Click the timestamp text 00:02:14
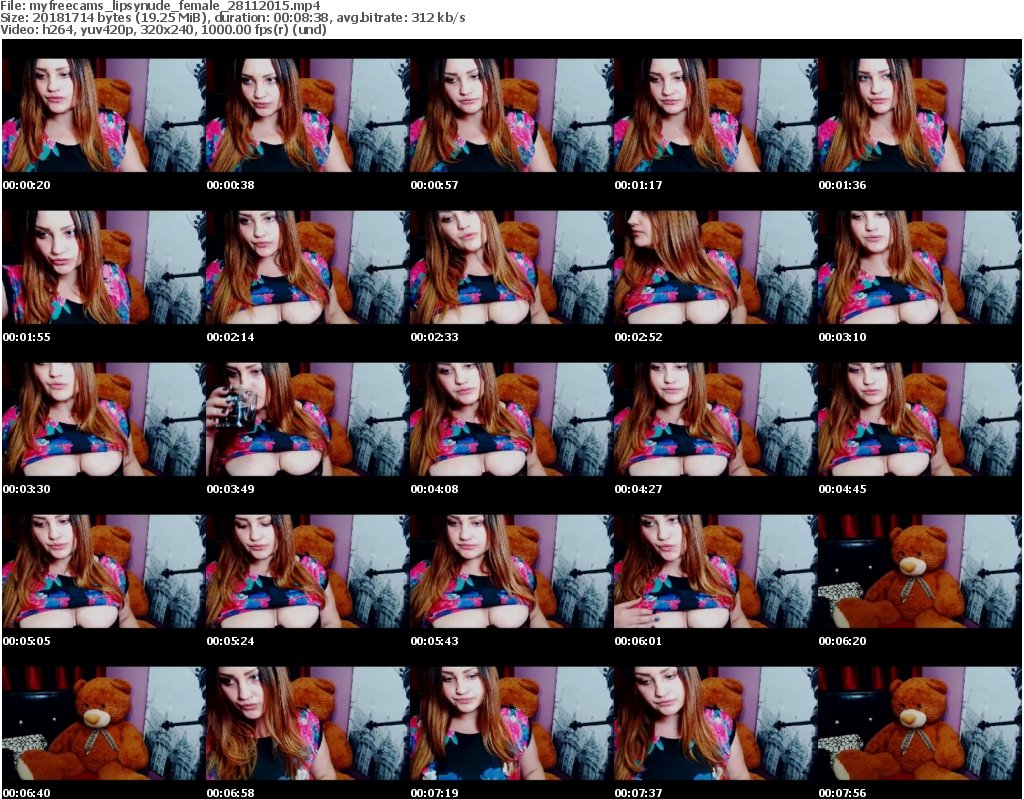The image size is (1024, 799). point(231,337)
